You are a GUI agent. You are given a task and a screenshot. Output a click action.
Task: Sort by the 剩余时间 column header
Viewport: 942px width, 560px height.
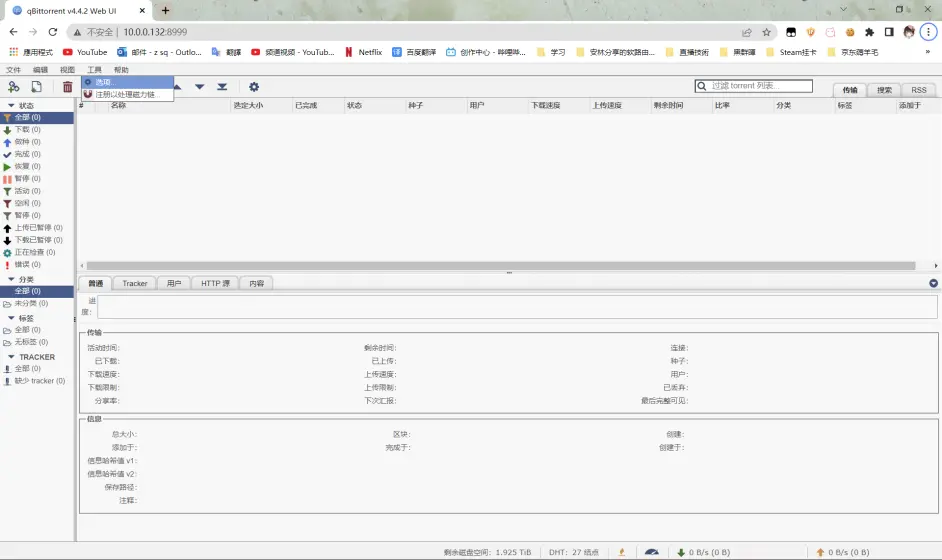point(681,105)
